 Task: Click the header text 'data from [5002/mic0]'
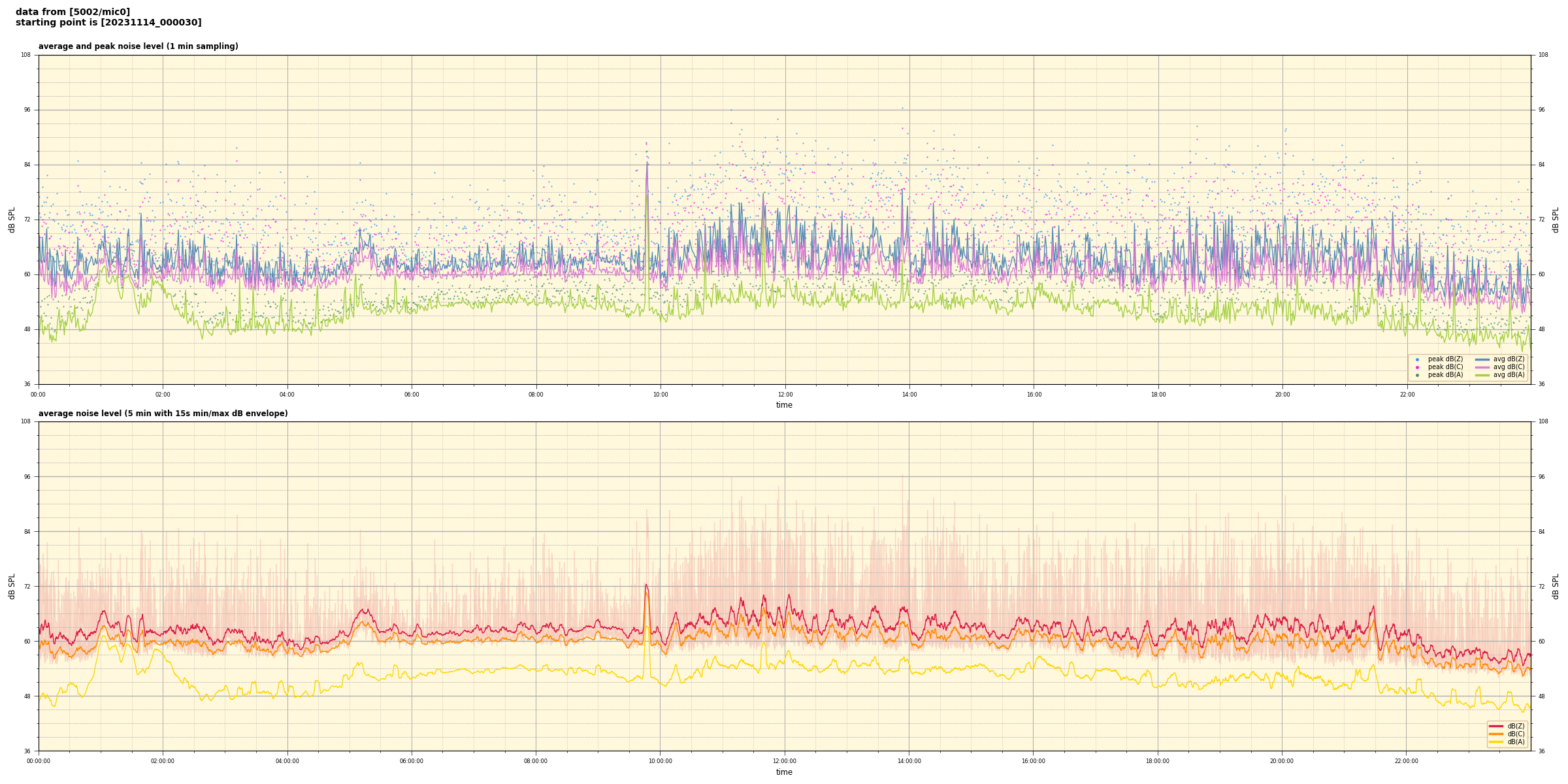coord(73,12)
